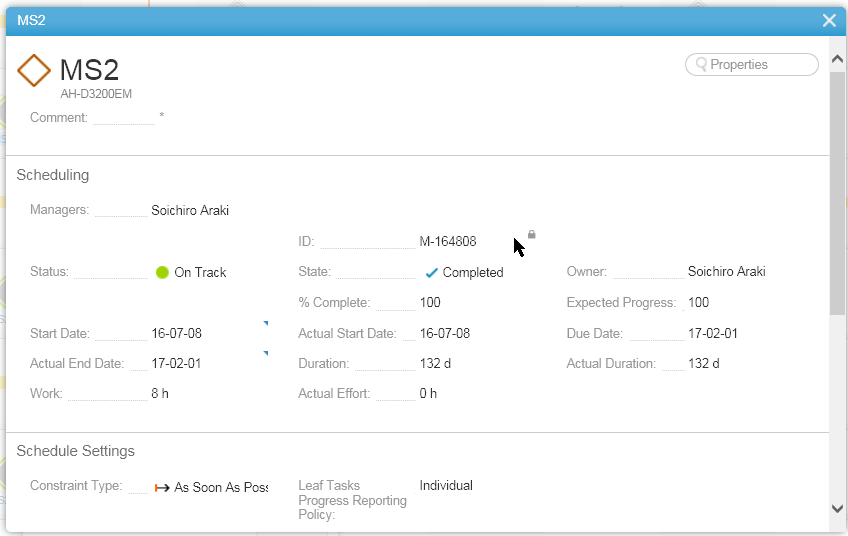Click the blue corner marker on Start Date

pos(266,323)
